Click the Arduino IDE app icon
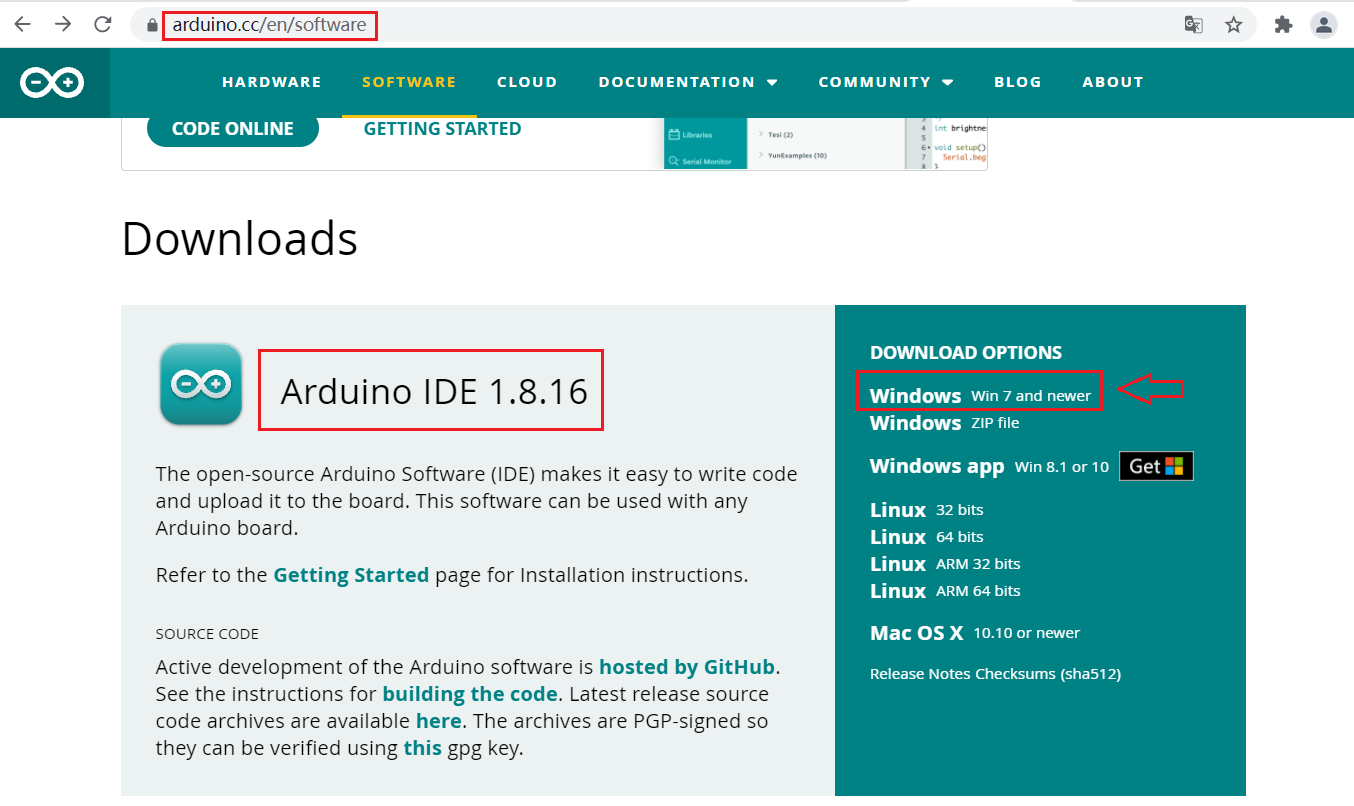 [x=200, y=384]
